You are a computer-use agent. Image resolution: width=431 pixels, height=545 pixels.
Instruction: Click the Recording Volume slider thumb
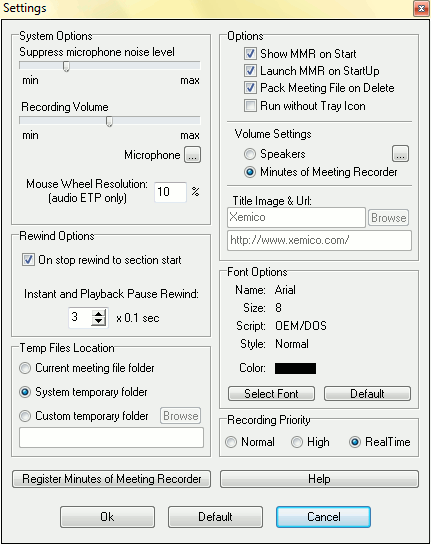click(109, 121)
